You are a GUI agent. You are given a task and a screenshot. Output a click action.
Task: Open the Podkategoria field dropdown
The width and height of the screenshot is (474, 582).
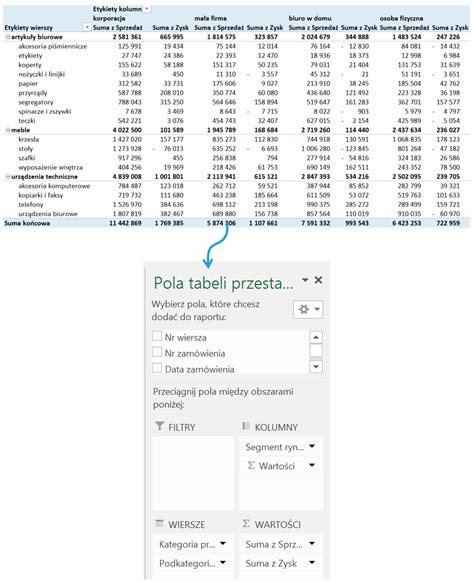point(223,563)
